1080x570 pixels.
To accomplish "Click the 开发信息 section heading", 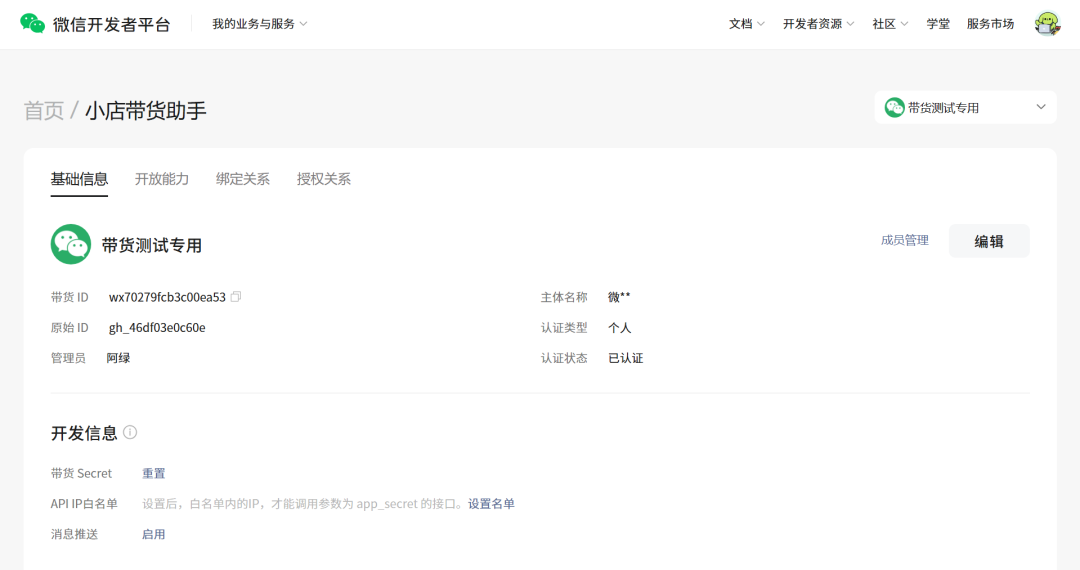I will click(x=84, y=433).
